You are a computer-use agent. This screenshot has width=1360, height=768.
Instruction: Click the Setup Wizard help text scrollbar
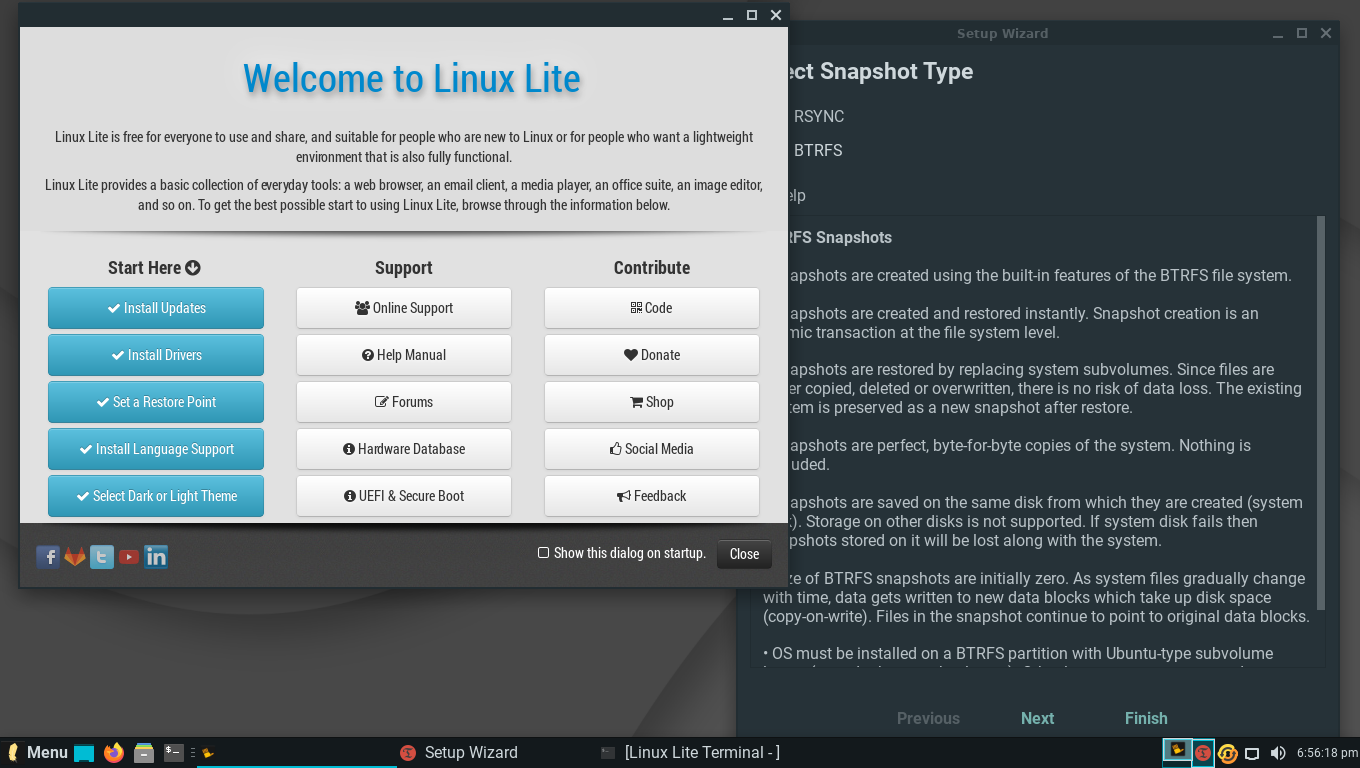tap(1321, 413)
